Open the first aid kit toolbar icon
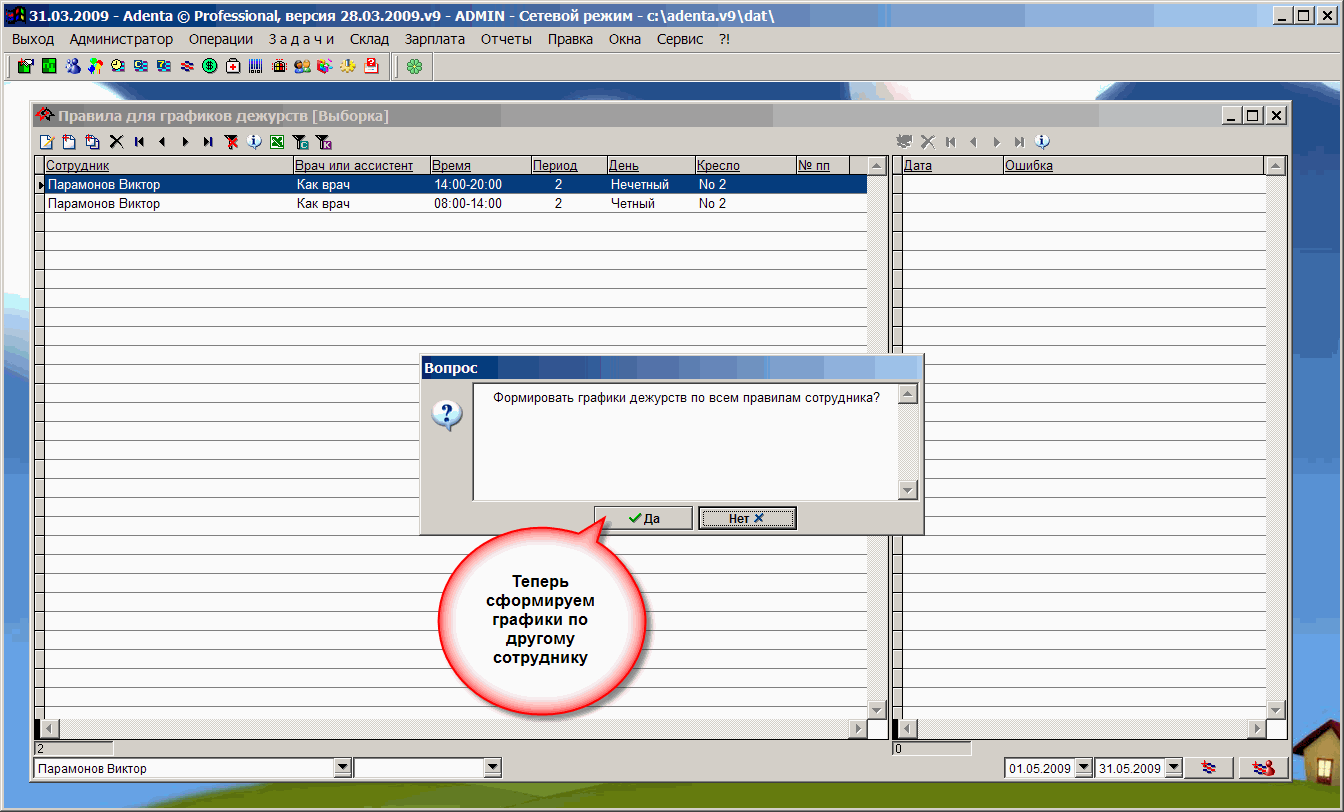 233,67
